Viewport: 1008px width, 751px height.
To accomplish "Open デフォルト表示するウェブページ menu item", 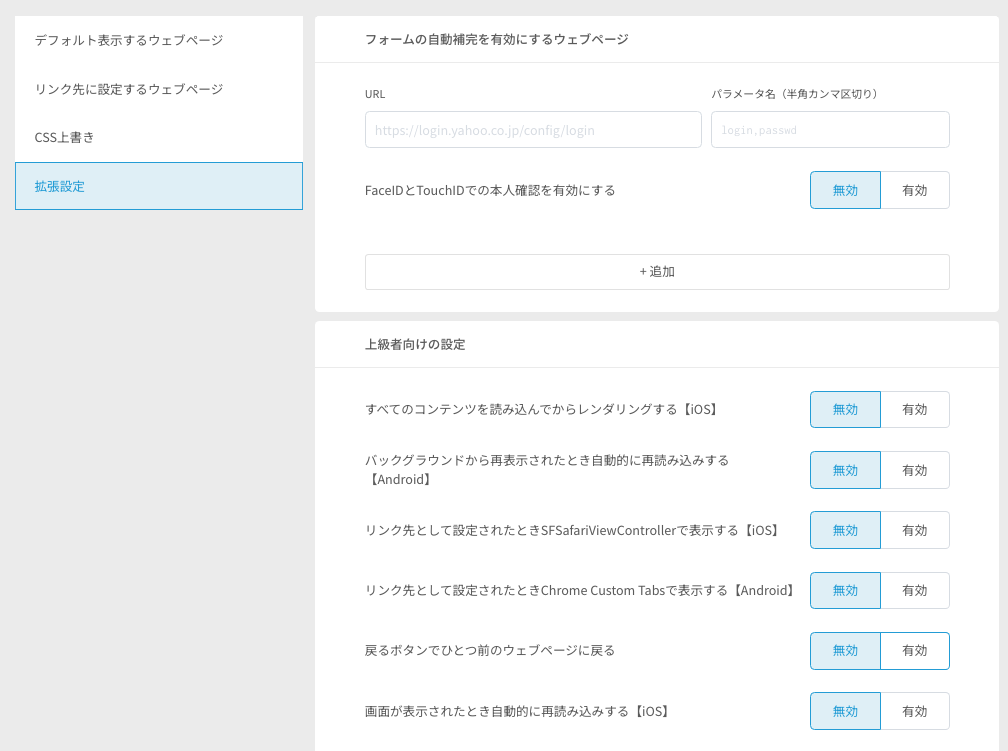I will (x=159, y=40).
